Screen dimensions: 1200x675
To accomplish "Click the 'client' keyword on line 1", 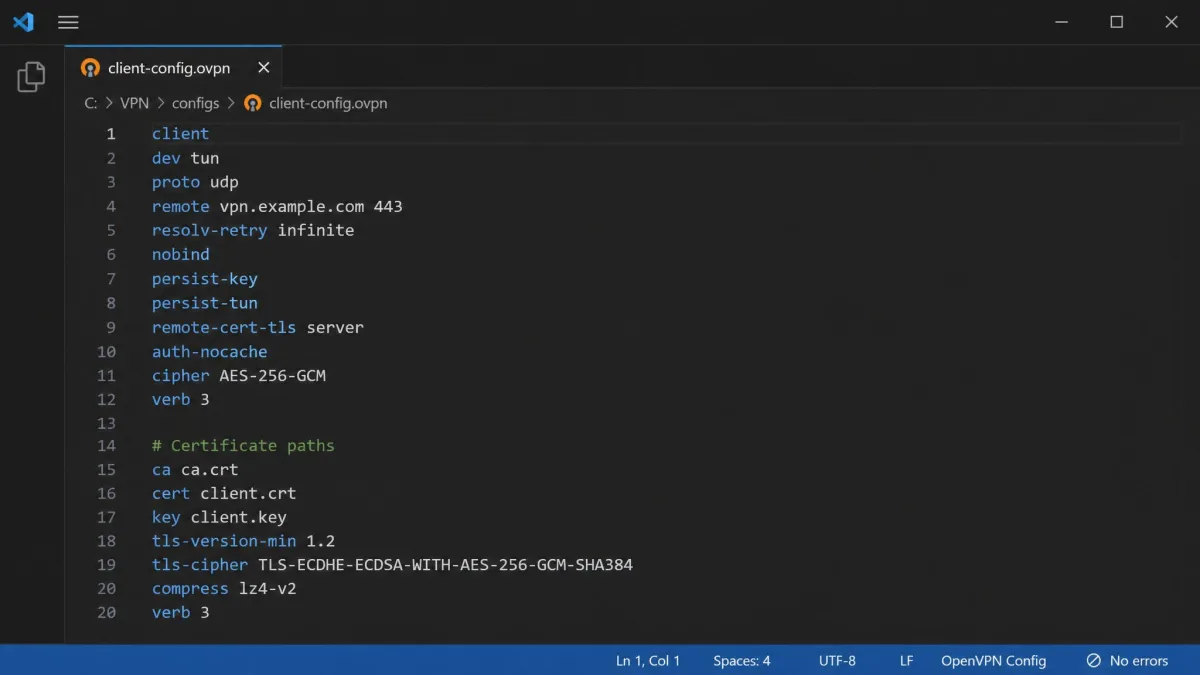I will [x=181, y=134].
